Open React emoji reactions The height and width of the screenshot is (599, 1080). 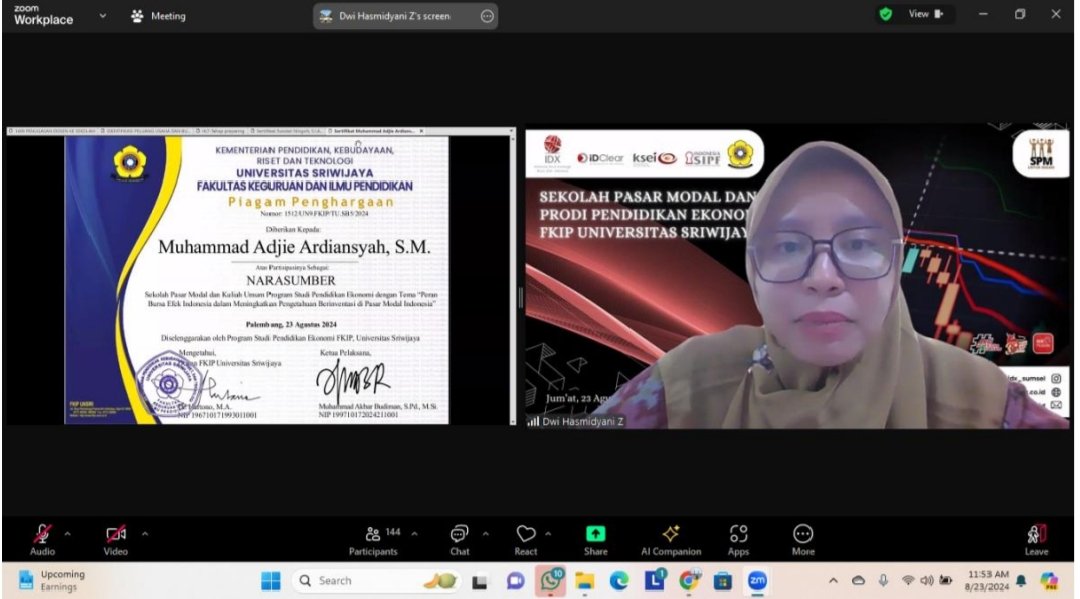pyautogui.click(x=526, y=539)
